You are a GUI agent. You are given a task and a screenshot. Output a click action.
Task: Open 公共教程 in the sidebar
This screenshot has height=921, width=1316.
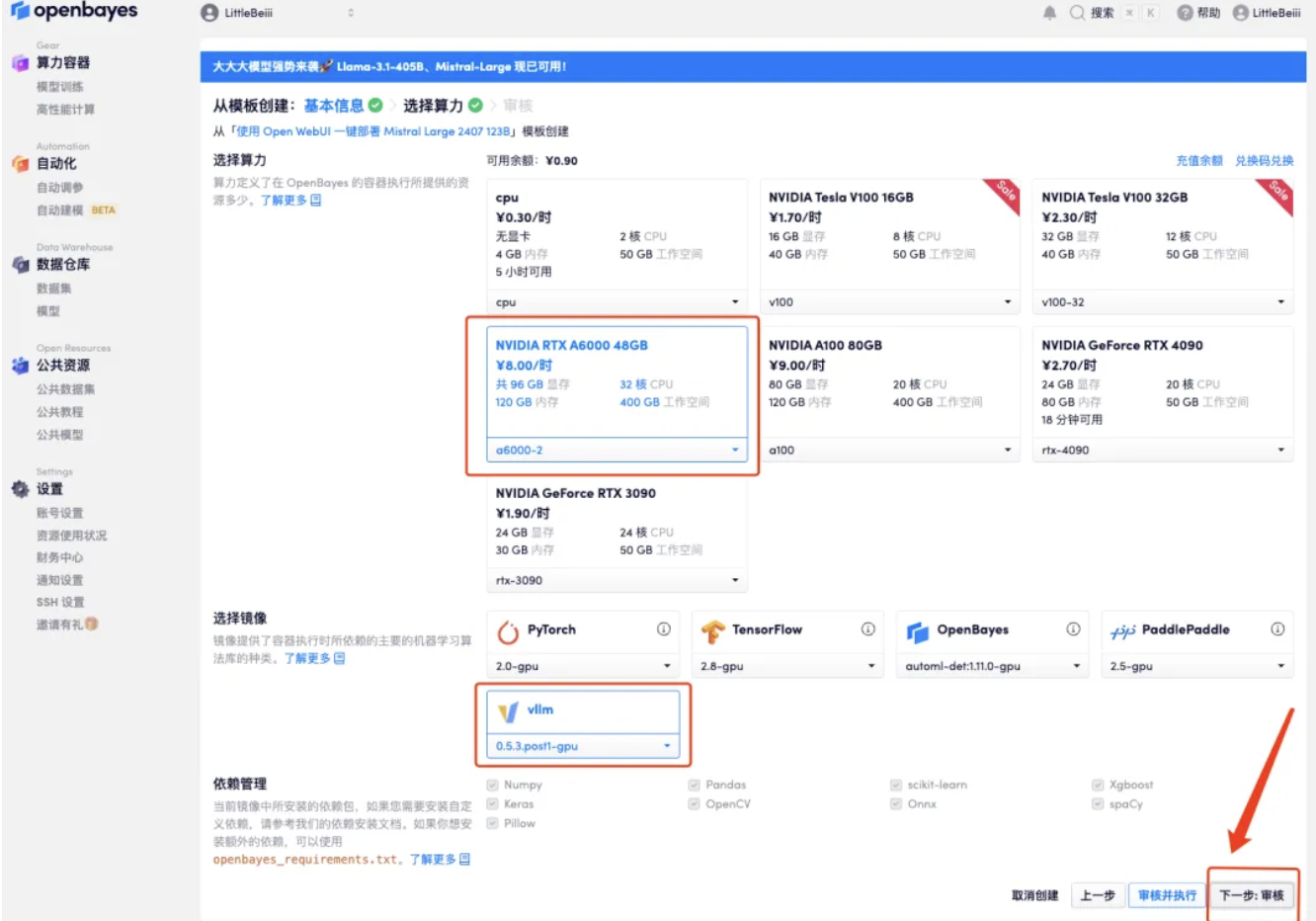point(60,412)
